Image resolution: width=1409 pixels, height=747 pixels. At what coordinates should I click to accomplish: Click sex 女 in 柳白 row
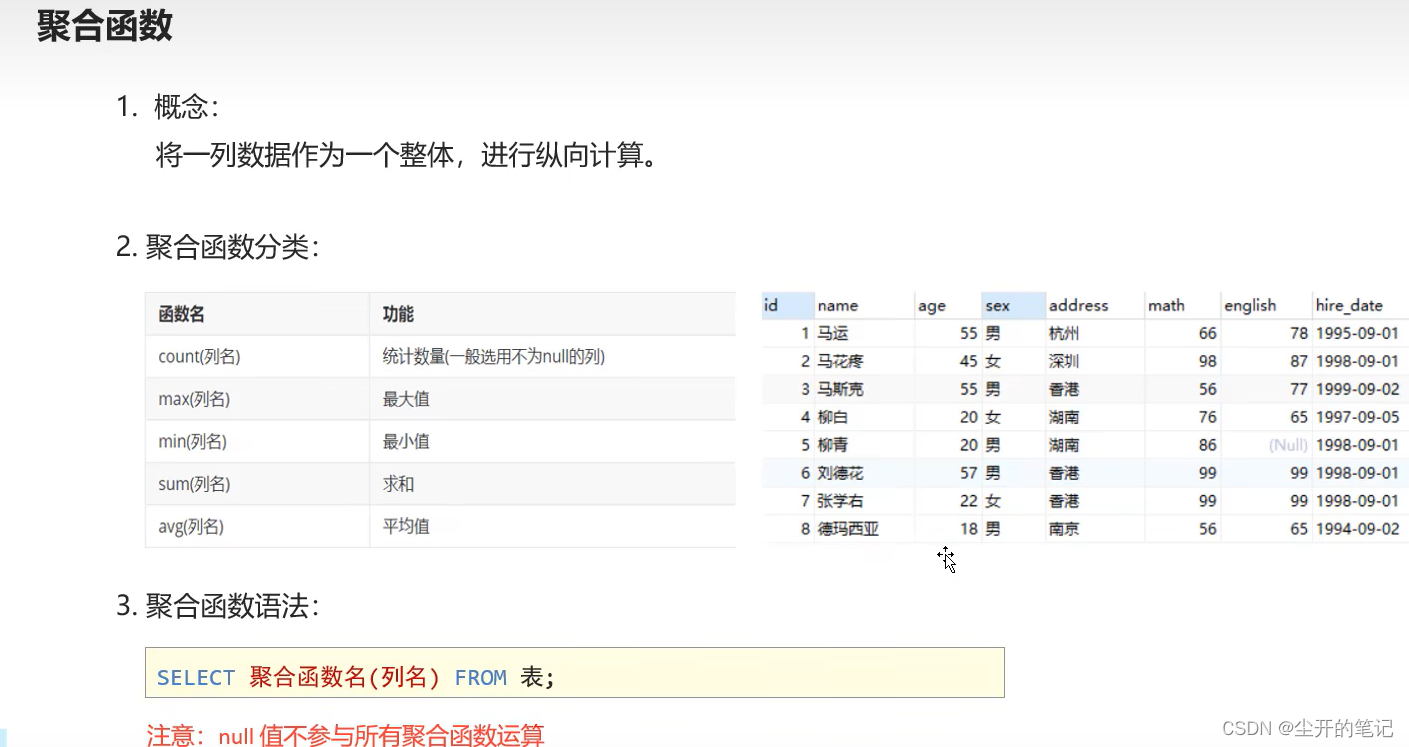tap(993, 417)
